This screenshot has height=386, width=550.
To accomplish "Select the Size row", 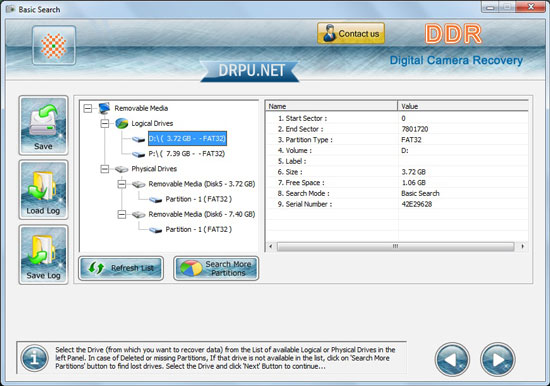I will [x=397, y=172].
